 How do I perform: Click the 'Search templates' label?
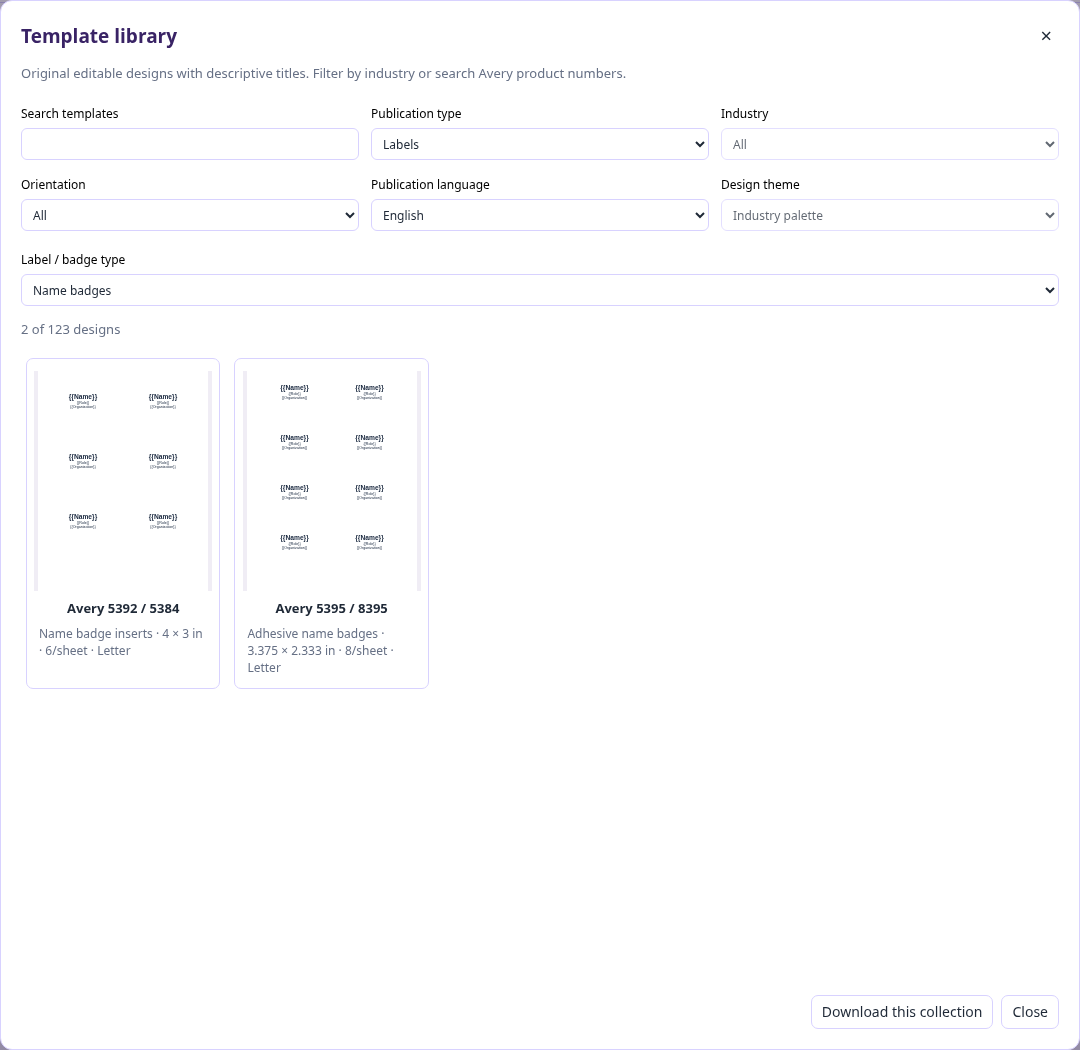click(70, 114)
